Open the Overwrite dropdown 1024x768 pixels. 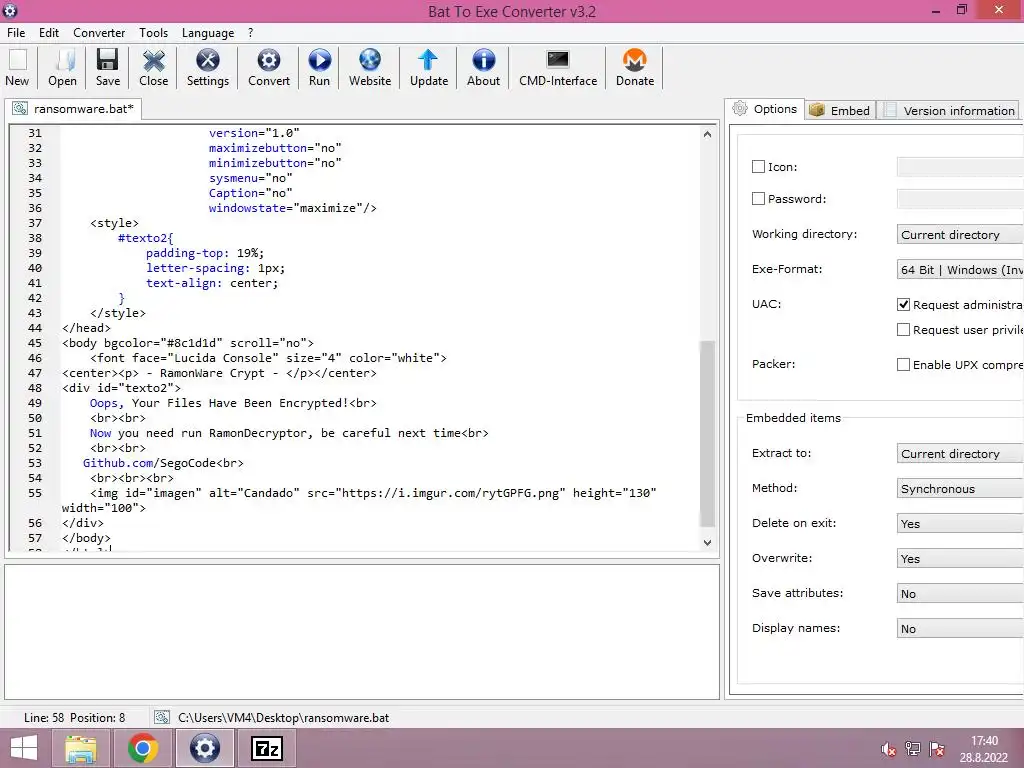[960, 558]
